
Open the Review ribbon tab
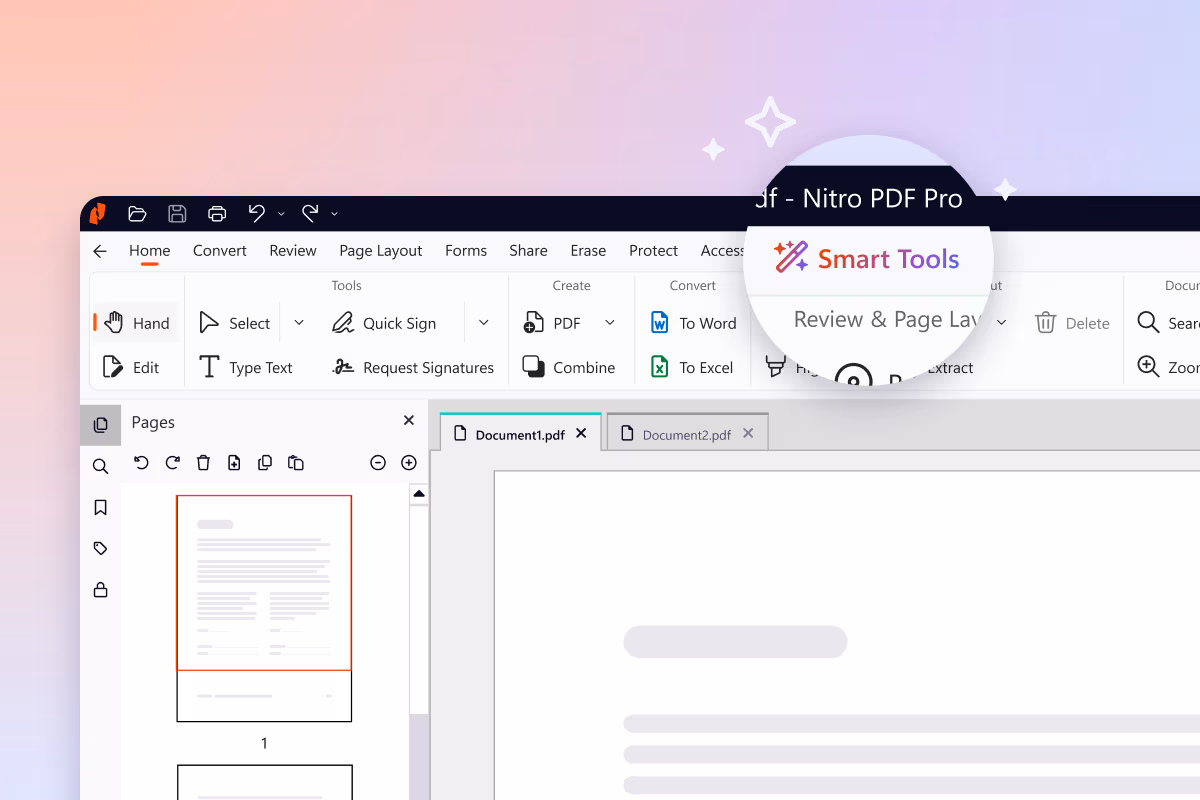click(x=293, y=251)
